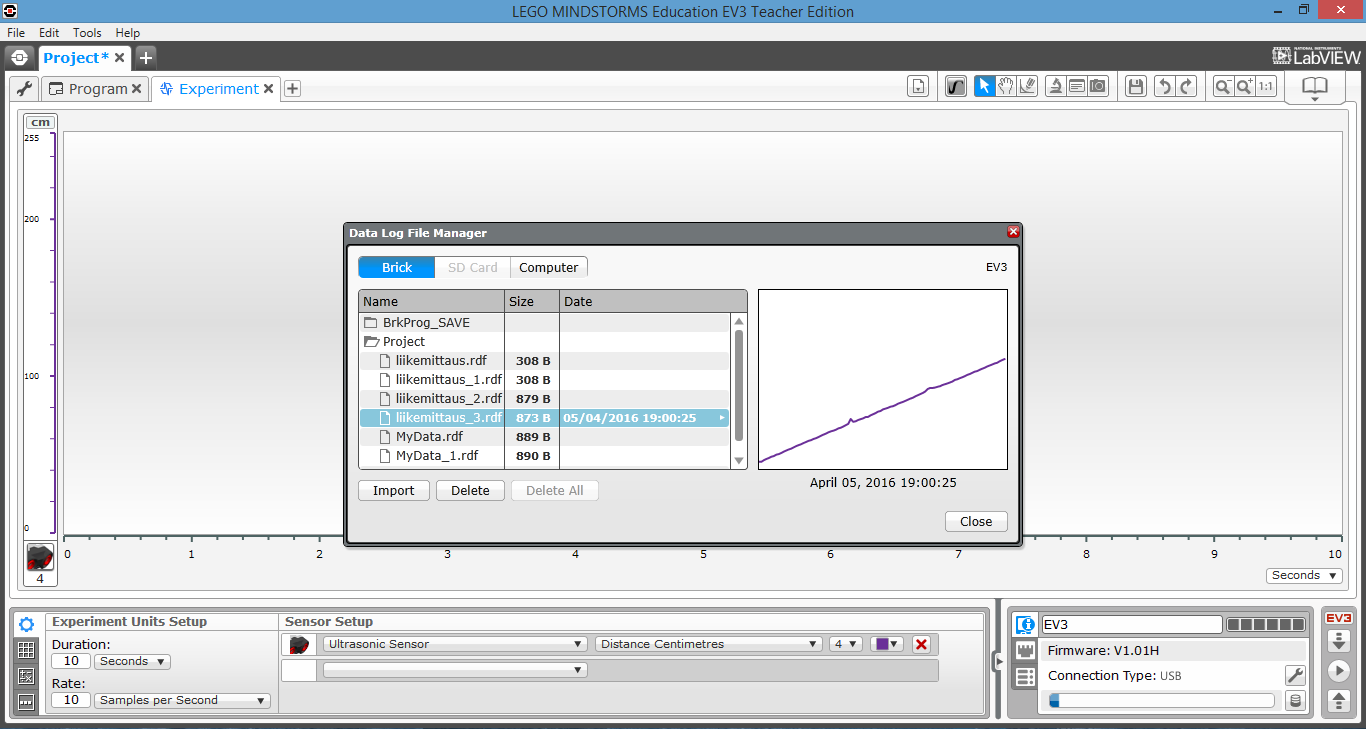Viewport: 1366px width, 729px height.
Task: Select MyData_1.rdf file
Action: [x=544, y=456]
